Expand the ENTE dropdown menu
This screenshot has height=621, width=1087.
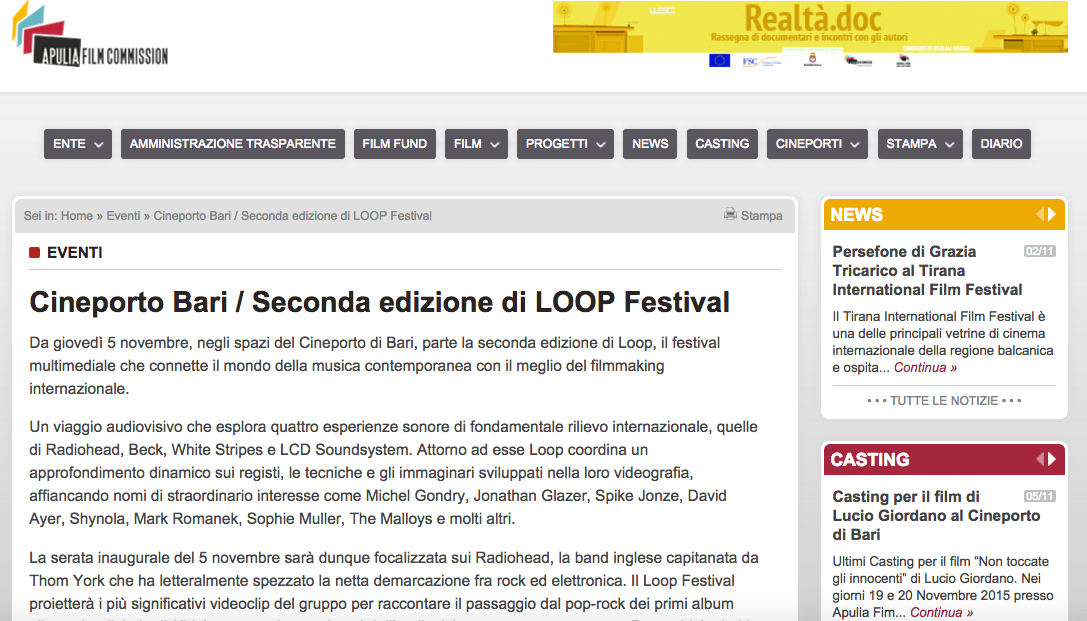coord(78,143)
